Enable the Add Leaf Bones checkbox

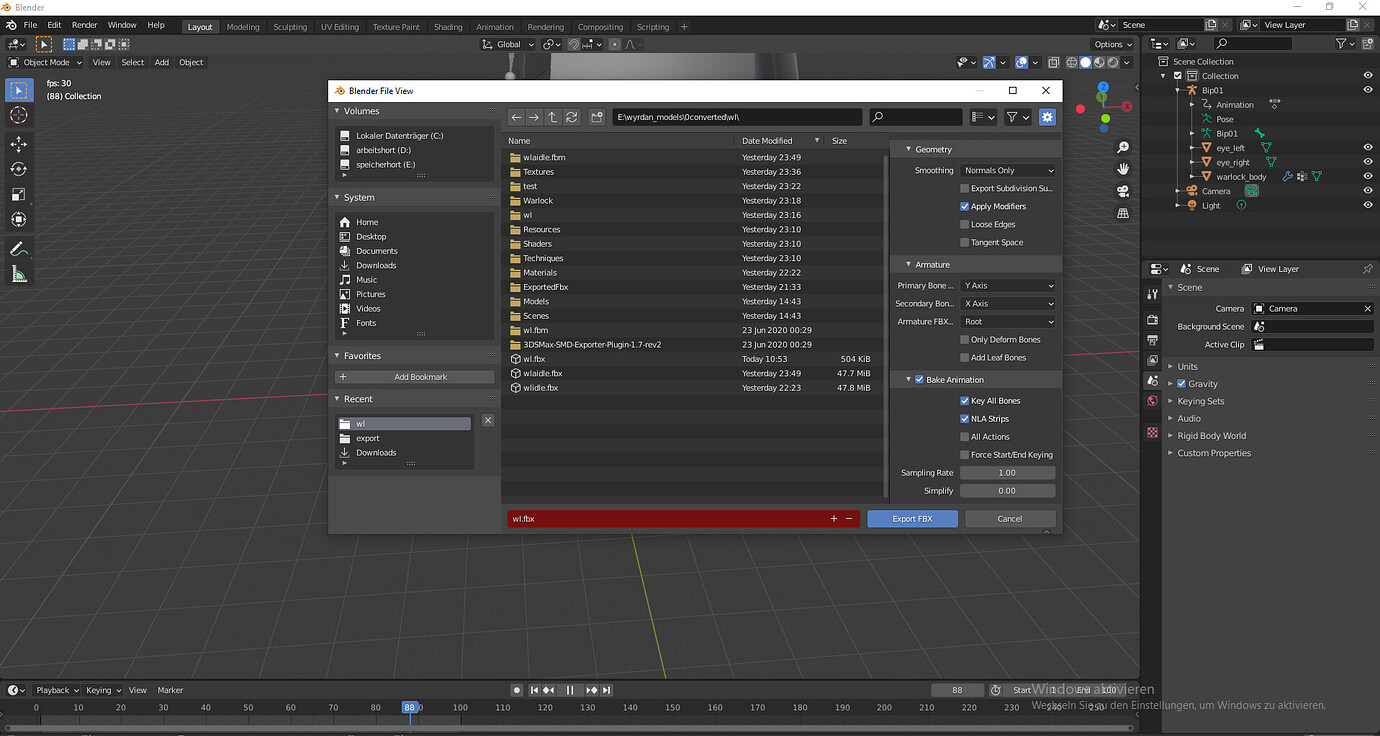tap(964, 357)
